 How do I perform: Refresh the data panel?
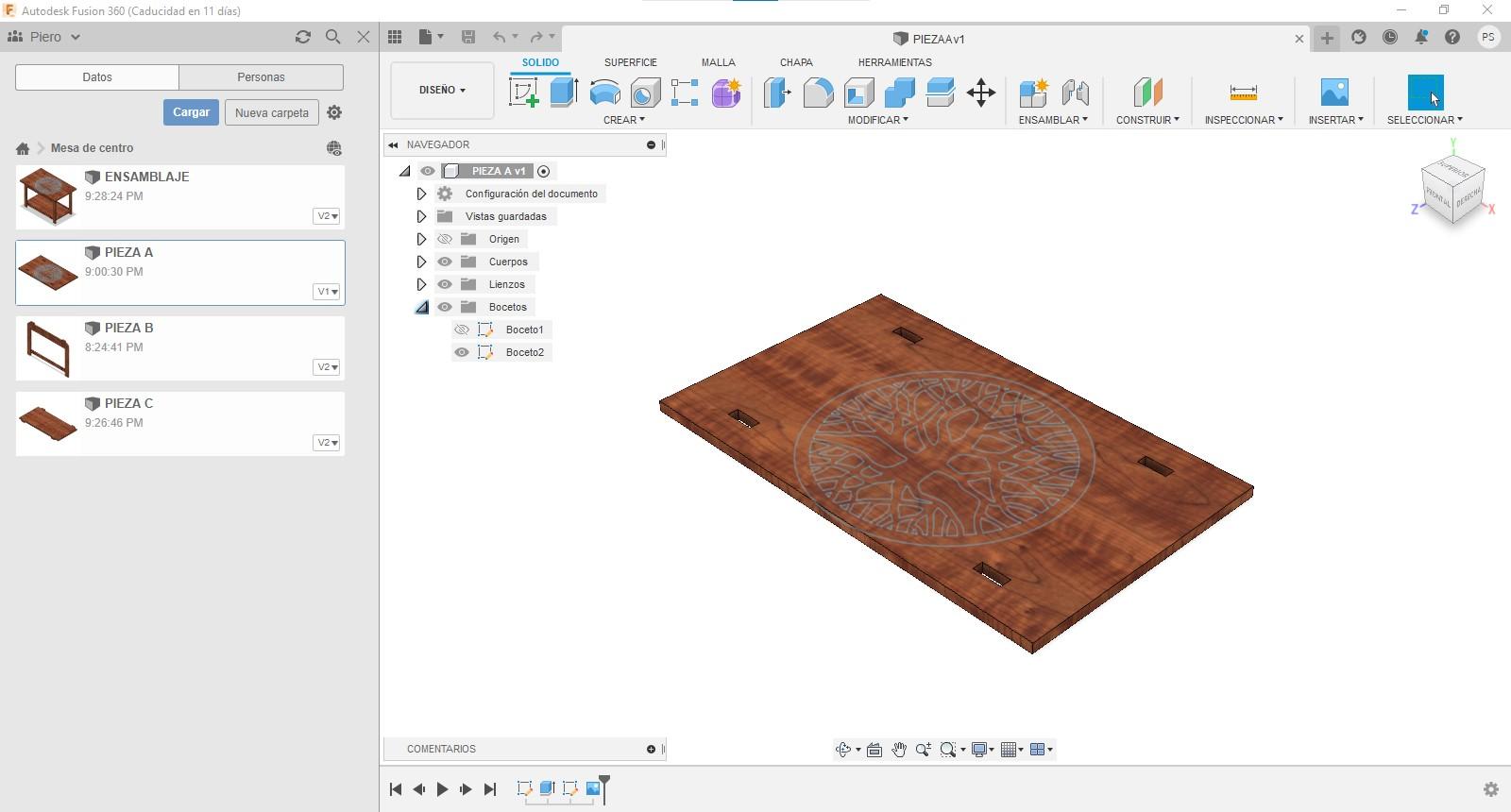(x=303, y=37)
